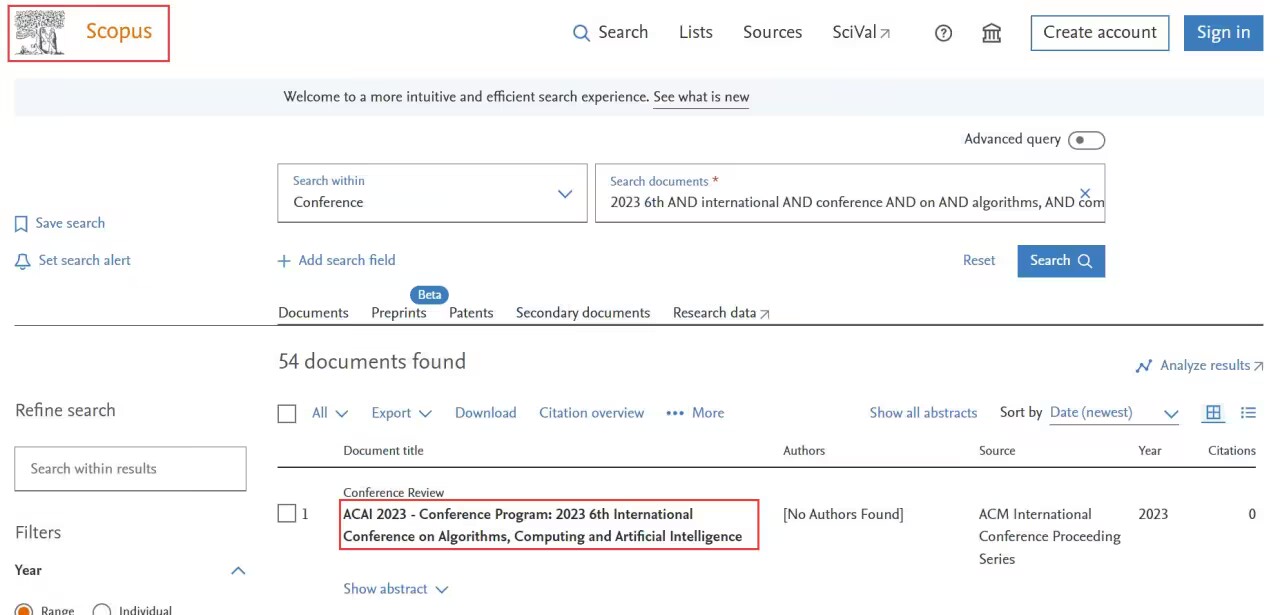
Task: Click the Set search alert bell icon
Action: [22, 261]
